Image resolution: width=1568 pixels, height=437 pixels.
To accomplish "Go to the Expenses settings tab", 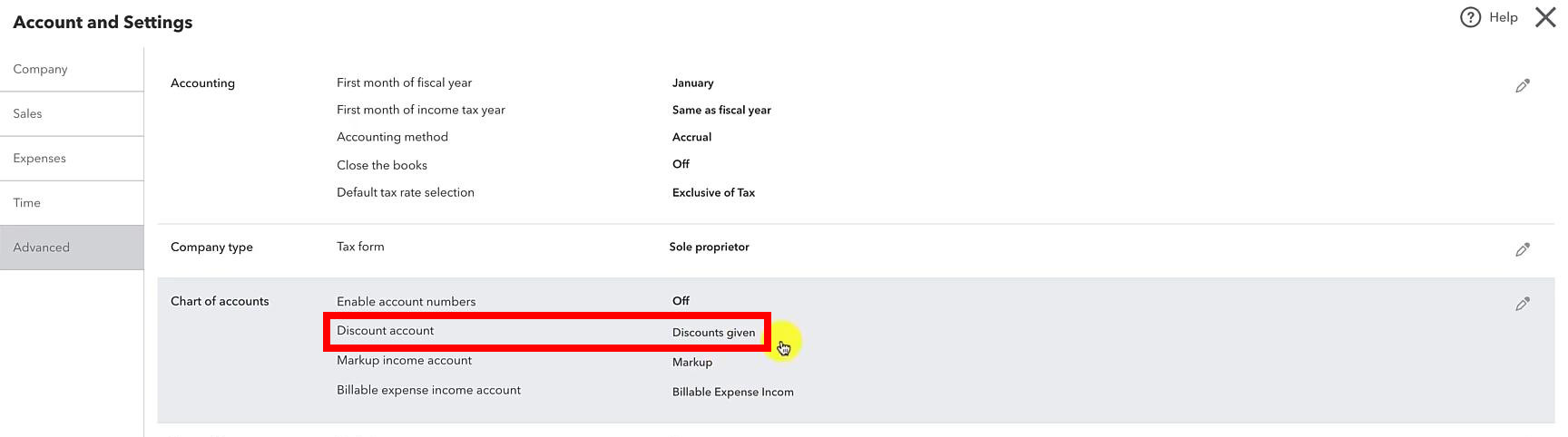I will click(72, 158).
